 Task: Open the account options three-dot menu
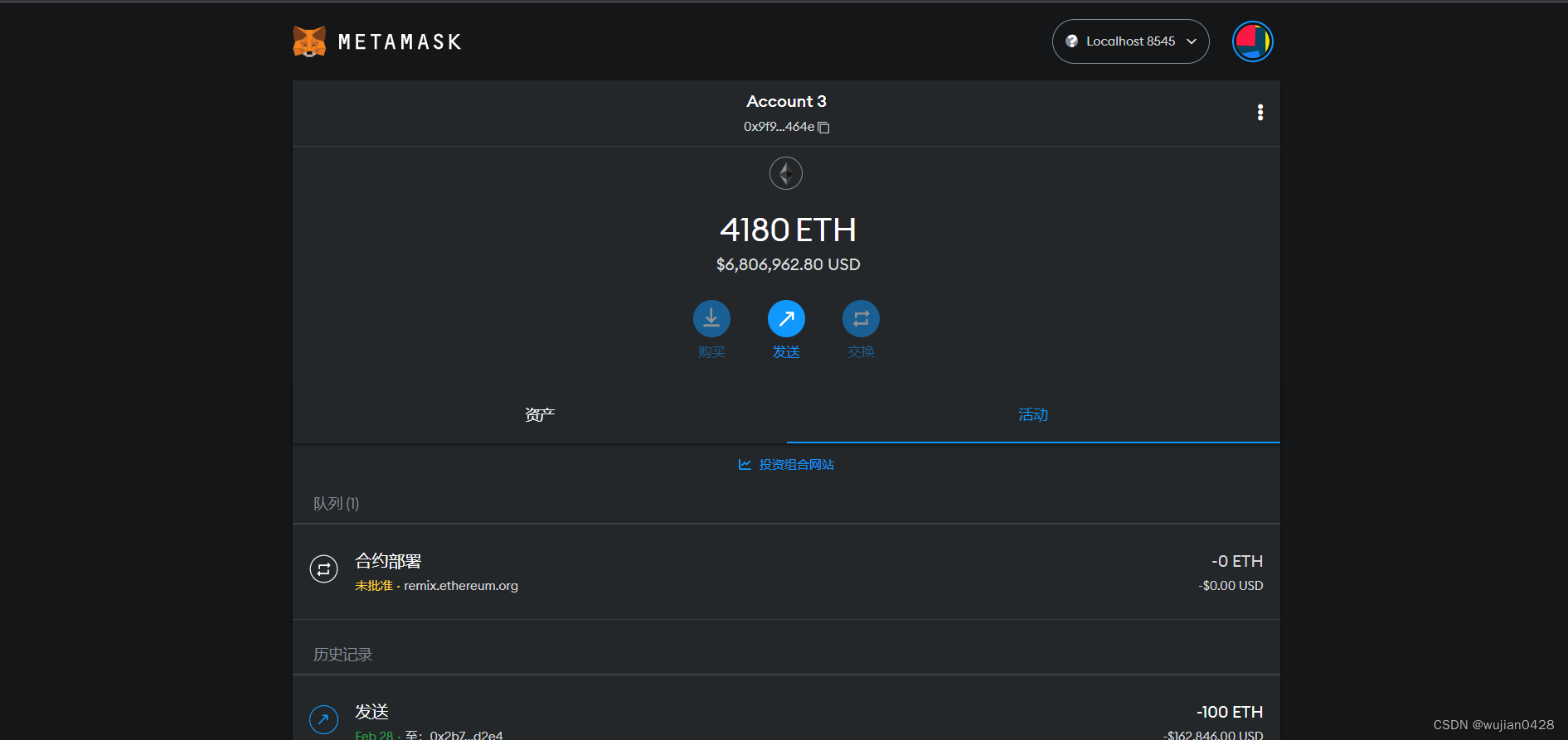coord(1260,113)
